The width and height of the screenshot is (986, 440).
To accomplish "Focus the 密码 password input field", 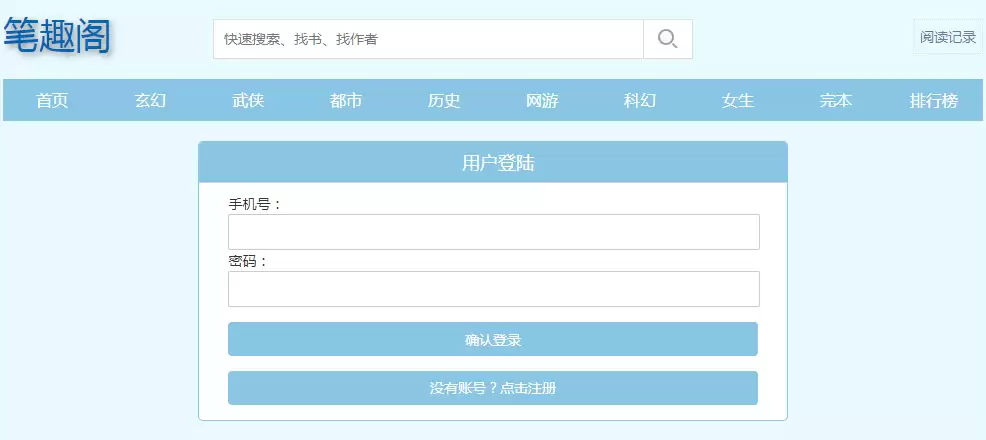I will click(493, 289).
